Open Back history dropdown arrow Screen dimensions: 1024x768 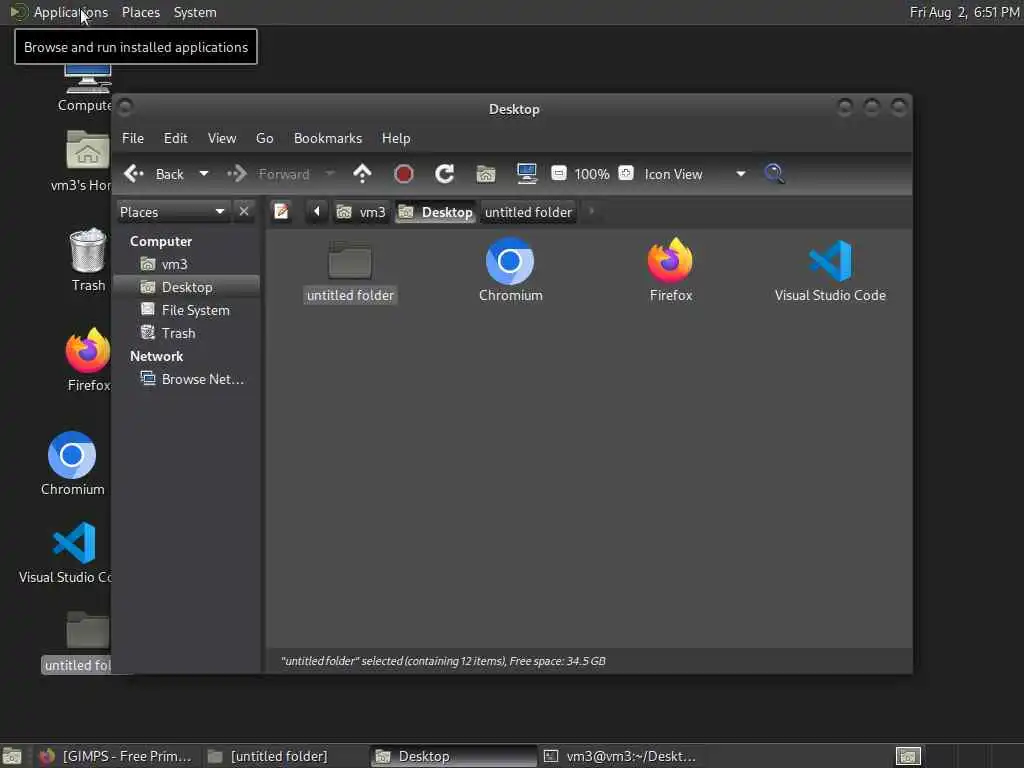pos(204,174)
